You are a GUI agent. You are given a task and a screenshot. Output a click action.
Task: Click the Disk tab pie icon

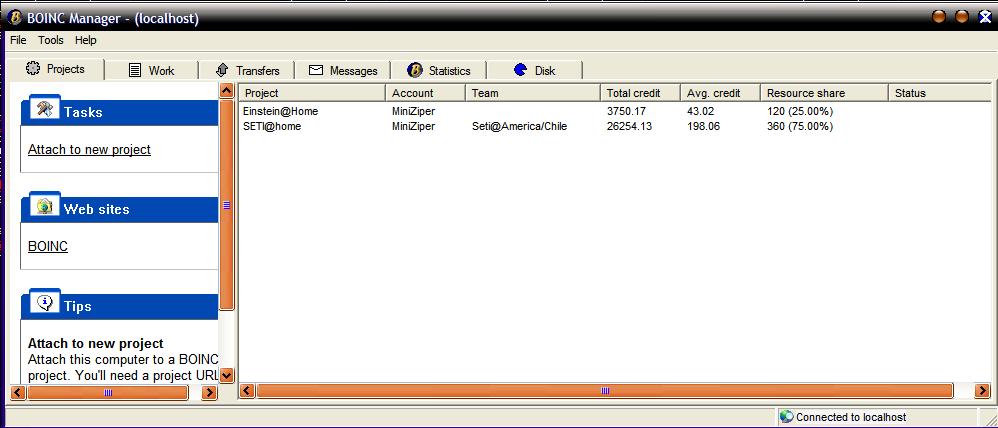click(520, 70)
